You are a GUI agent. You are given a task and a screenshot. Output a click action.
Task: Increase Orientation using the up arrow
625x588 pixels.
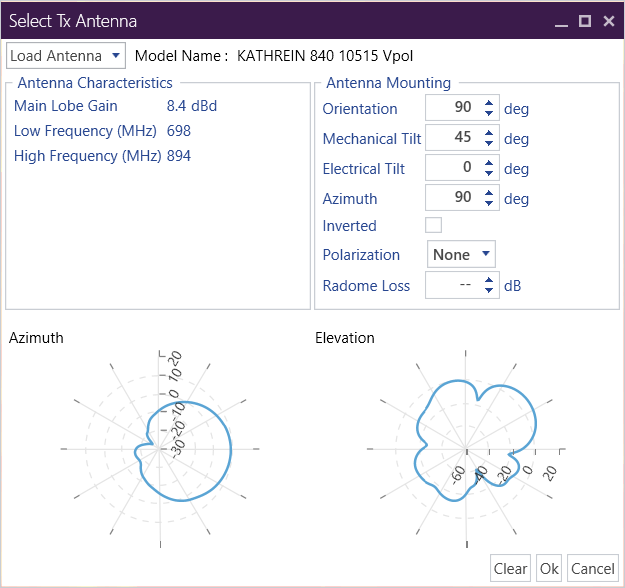click(489, 103)
